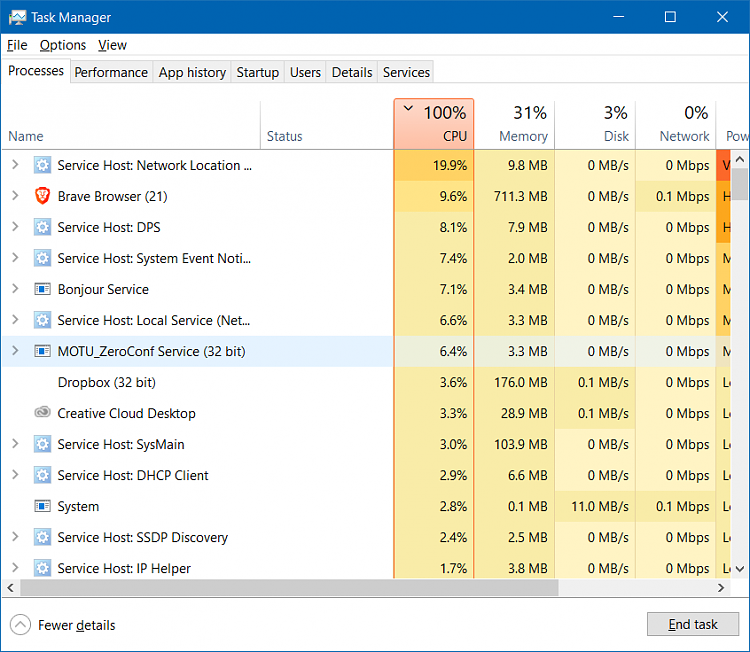Expand the Brave Browser (21) process group
This screenshot has height=652, width=750.
[x=14, y=196]
